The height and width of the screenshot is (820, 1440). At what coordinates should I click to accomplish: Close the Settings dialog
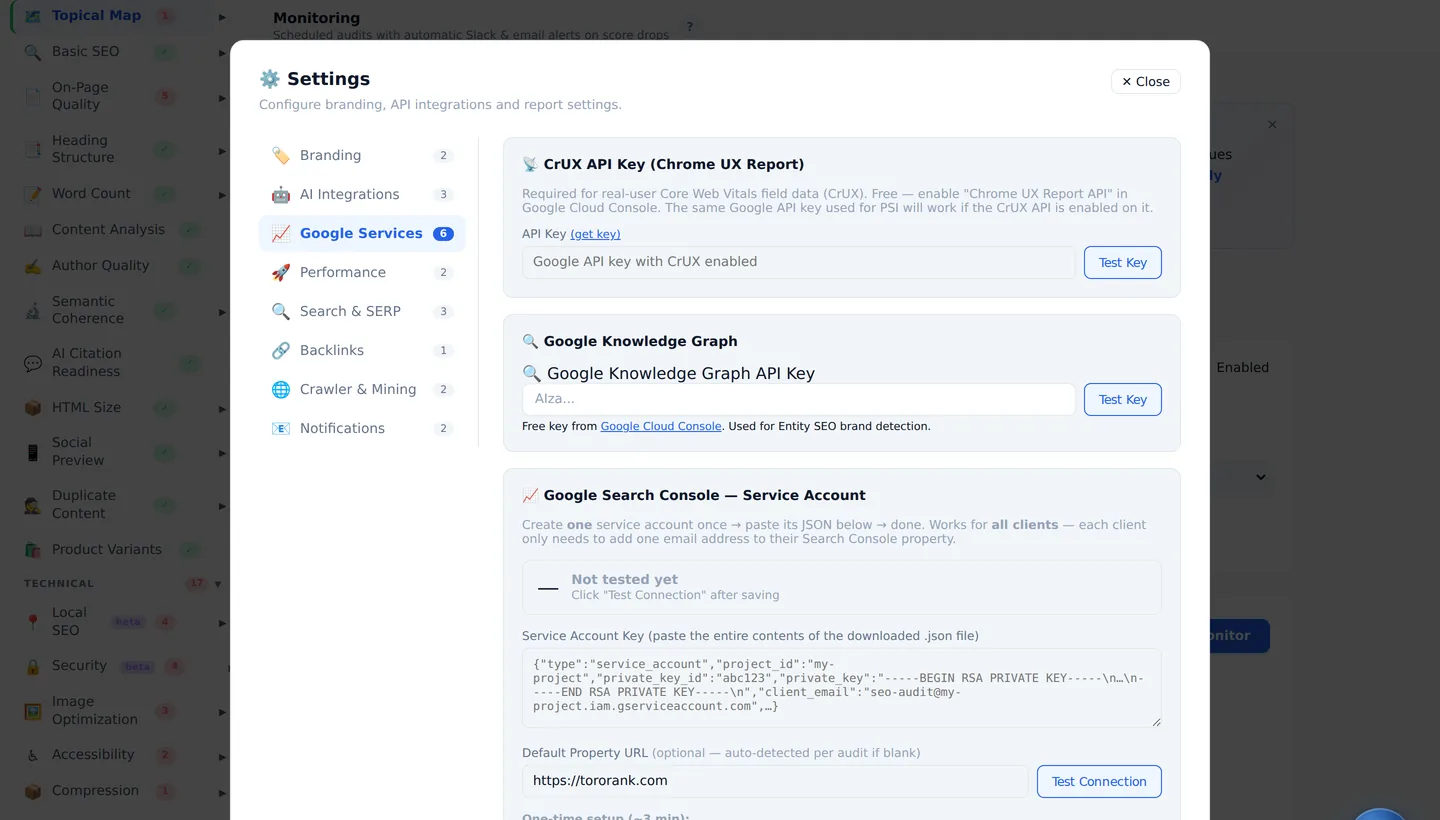coord(1145,82)
